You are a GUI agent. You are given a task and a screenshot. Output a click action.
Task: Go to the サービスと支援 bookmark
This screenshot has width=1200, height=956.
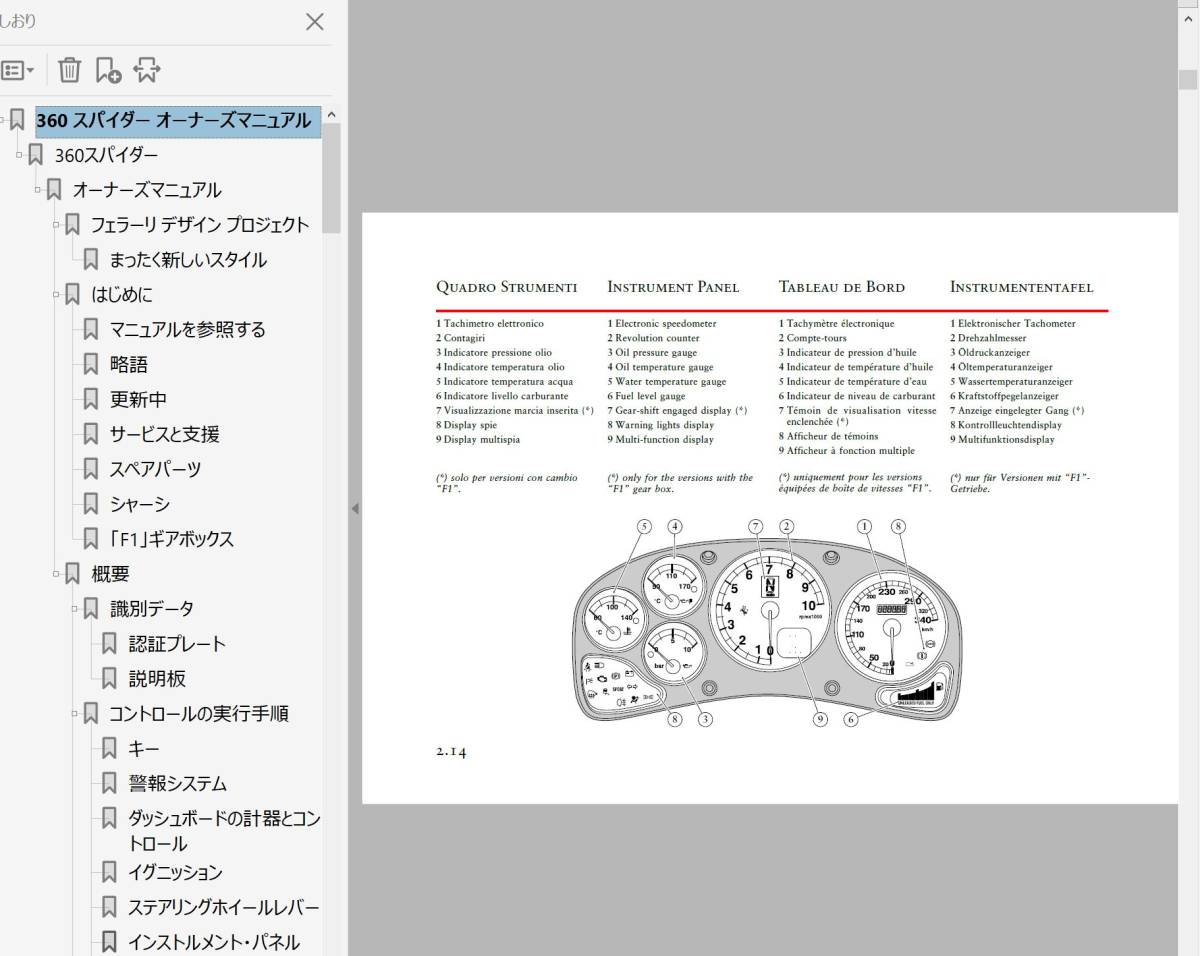(165, 434)
